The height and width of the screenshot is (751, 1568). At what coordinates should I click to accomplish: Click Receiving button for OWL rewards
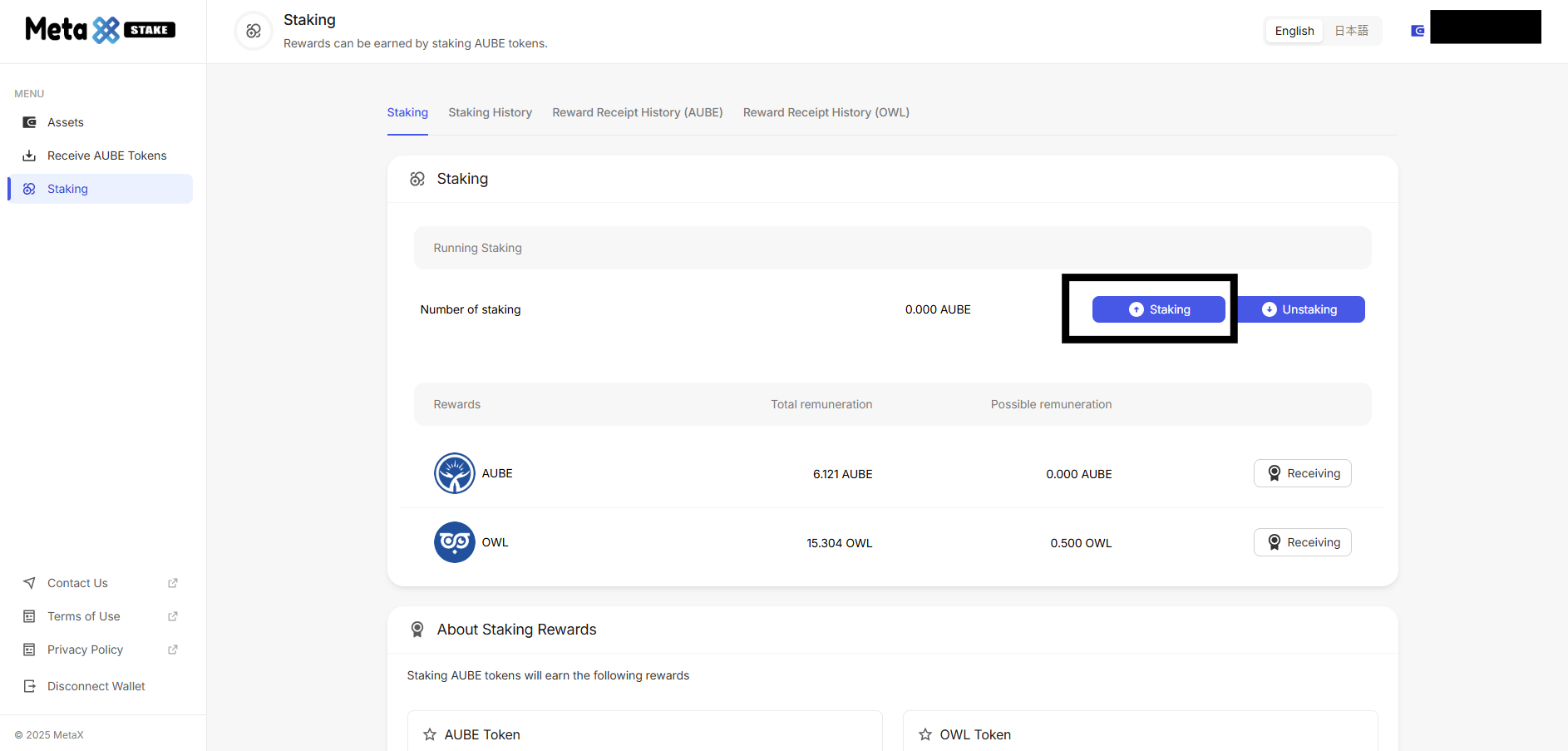coord(1302,542)
